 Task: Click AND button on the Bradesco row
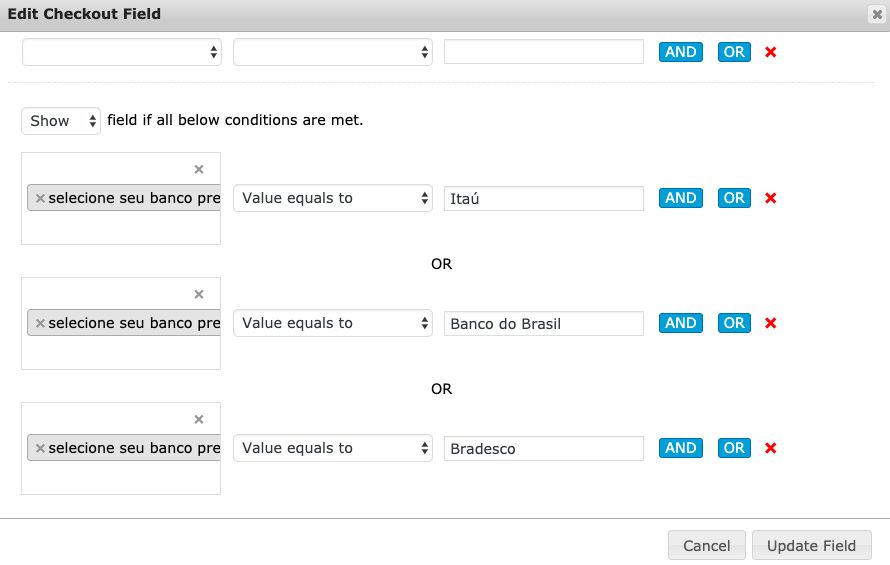pos(680,448)
